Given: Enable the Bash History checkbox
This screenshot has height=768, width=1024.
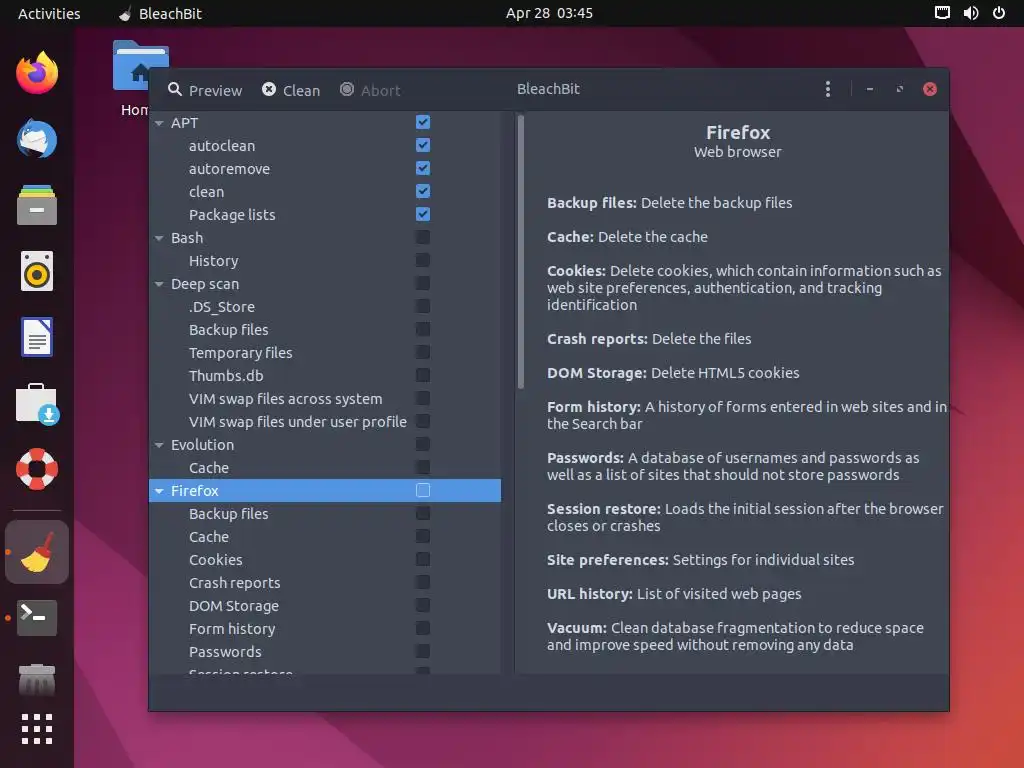Looking at the screenshot, I should click(x=423, y=260).
